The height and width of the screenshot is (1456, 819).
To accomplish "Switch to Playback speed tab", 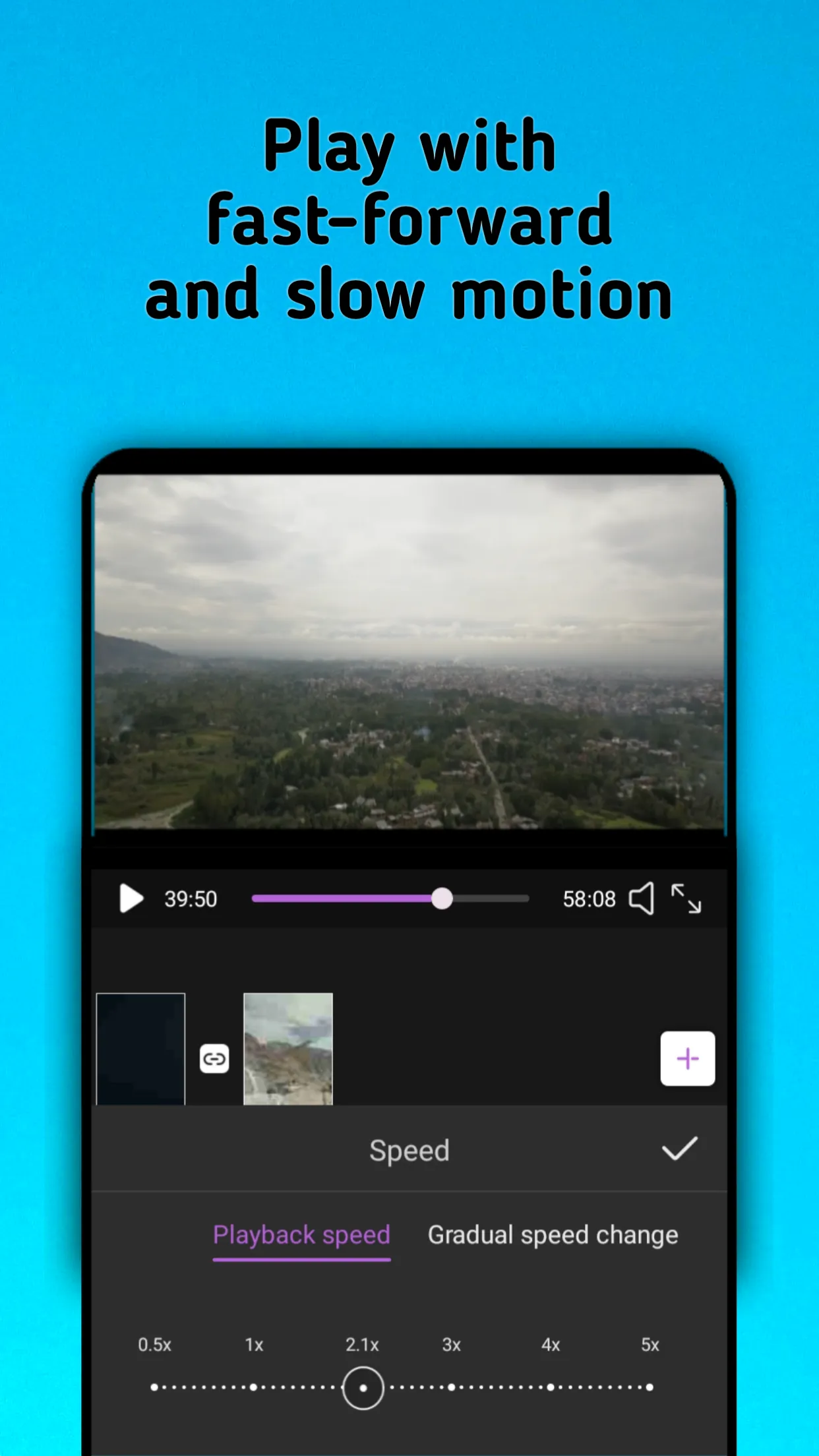I will pos(301,1235).
